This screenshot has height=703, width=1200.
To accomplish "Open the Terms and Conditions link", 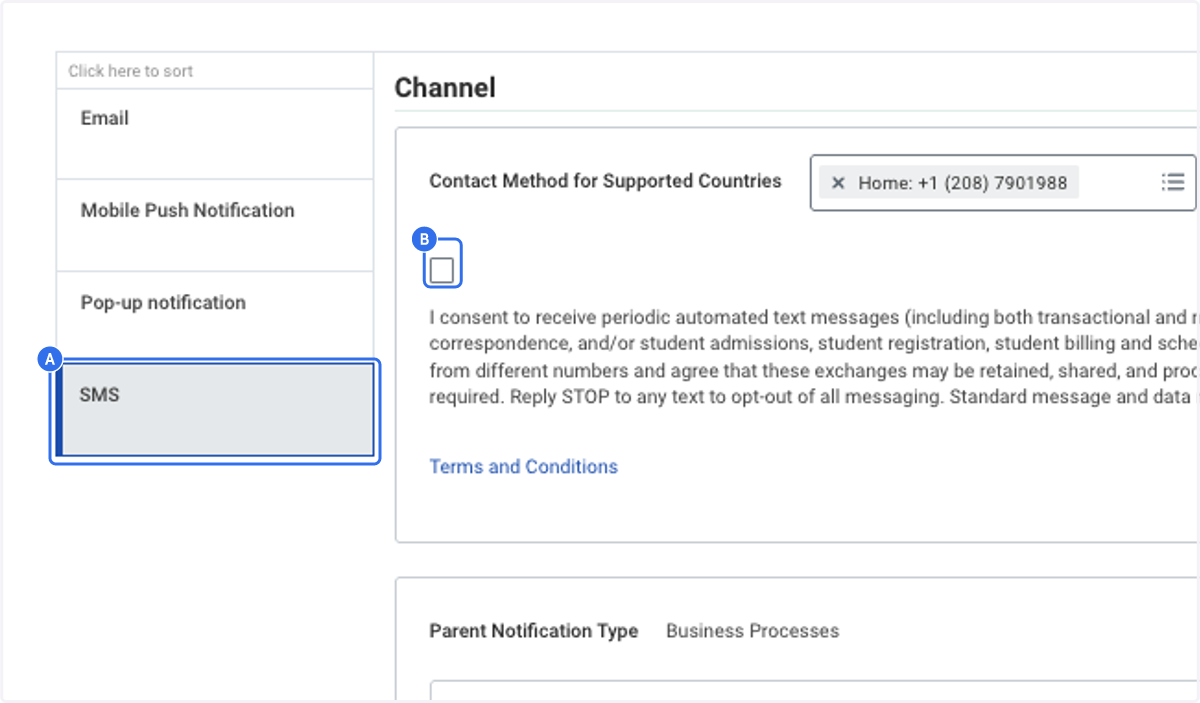I will click(x=523, y=467).
